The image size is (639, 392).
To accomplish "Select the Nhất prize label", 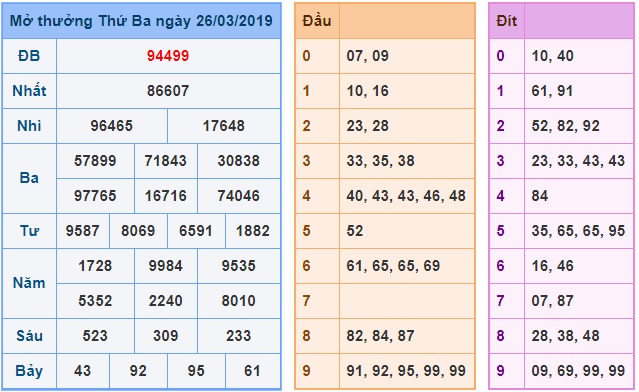I will point(29,91).
